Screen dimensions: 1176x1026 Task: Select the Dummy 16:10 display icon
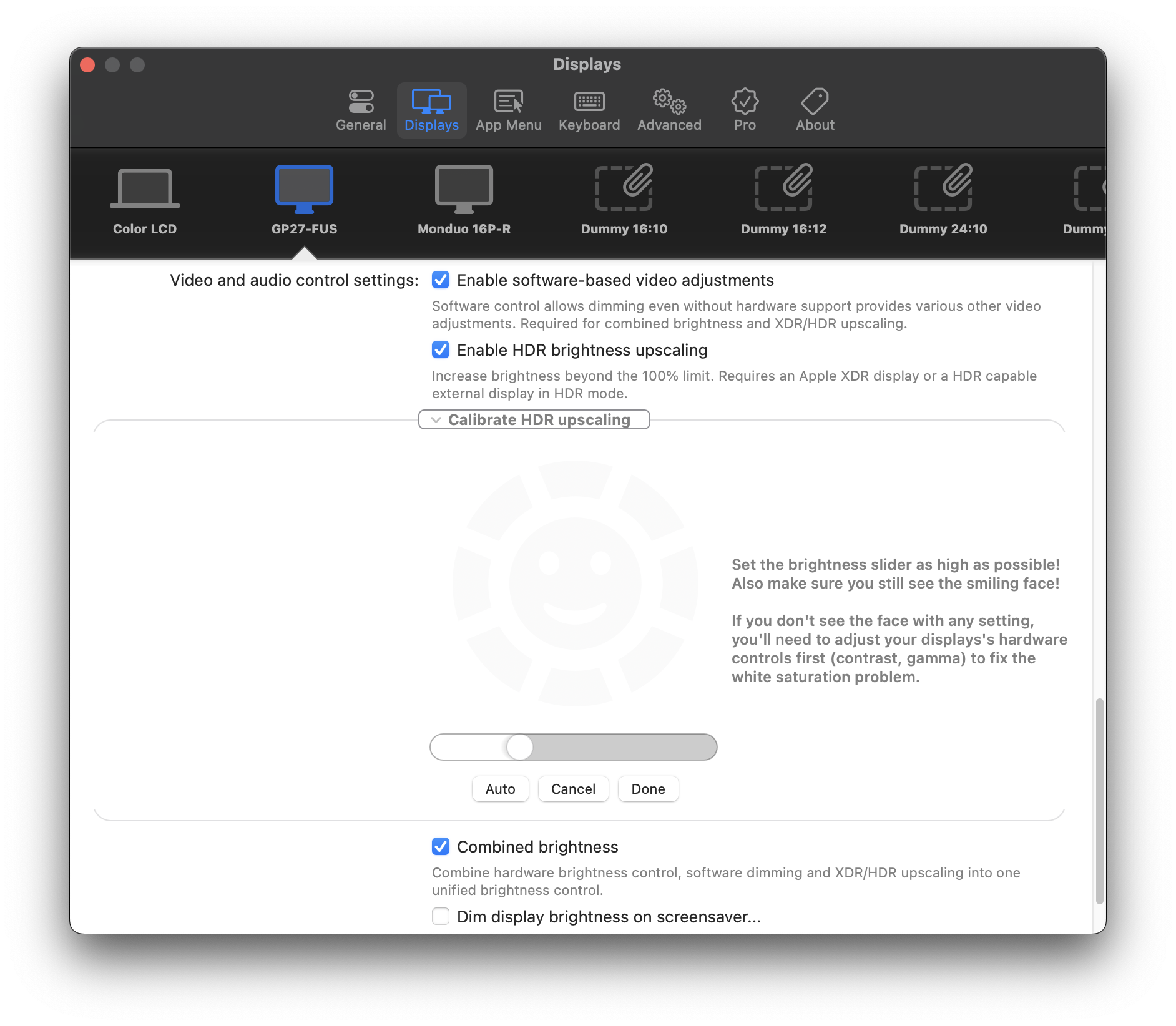(x=623, y=197)
